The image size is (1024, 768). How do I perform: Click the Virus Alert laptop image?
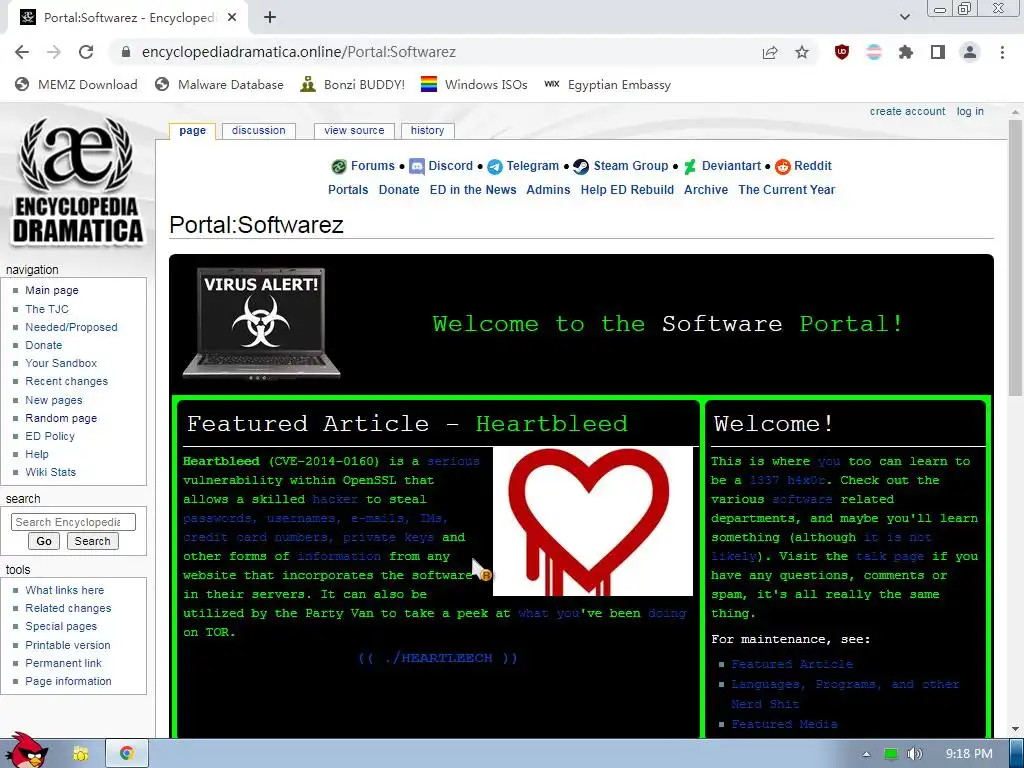point(261,323)
